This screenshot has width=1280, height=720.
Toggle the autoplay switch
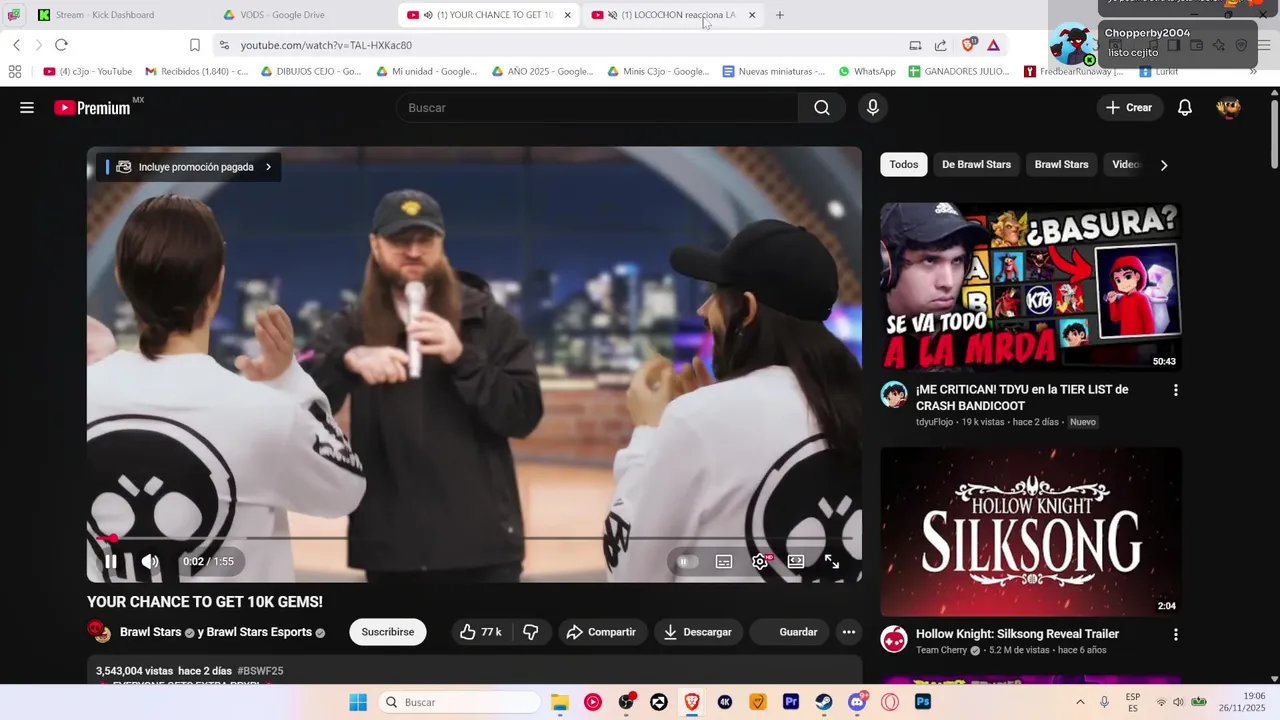[x=687, y=562]
